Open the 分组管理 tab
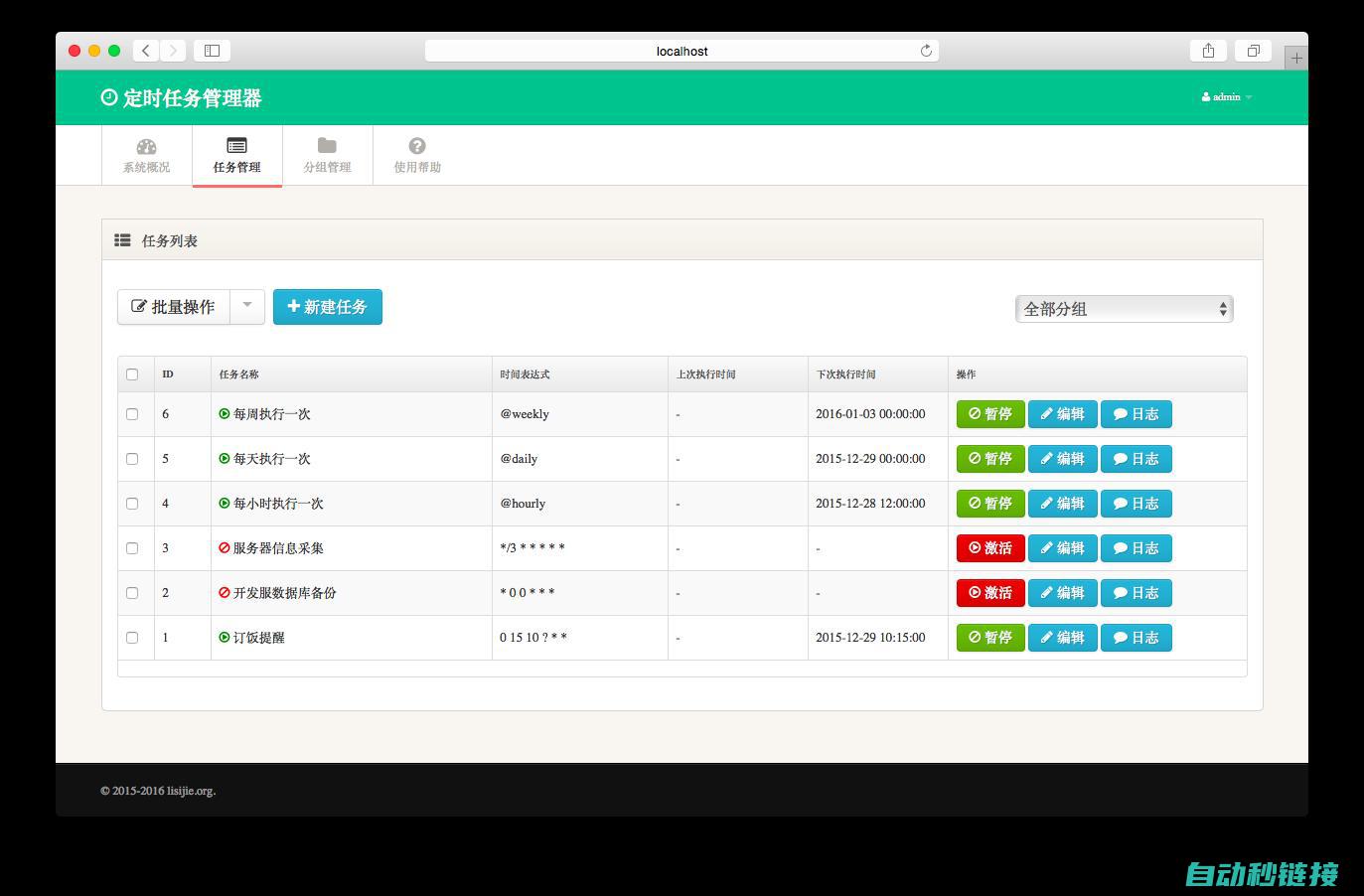The height and width of the screenshot is (896, 1364). point(327,155)
